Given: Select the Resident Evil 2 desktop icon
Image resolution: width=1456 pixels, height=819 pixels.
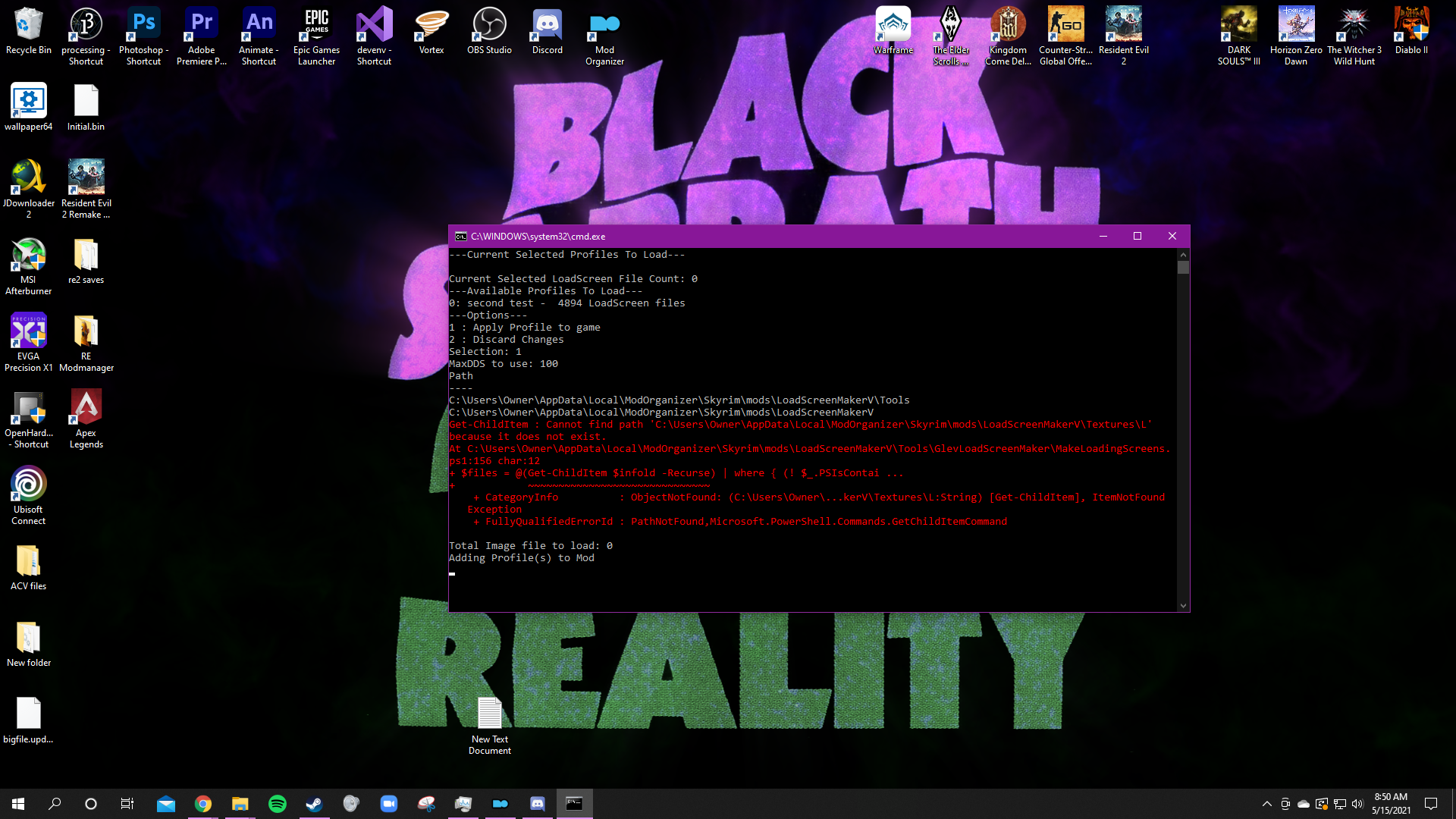Looking at the screenshot, I should coord(1124,36).
